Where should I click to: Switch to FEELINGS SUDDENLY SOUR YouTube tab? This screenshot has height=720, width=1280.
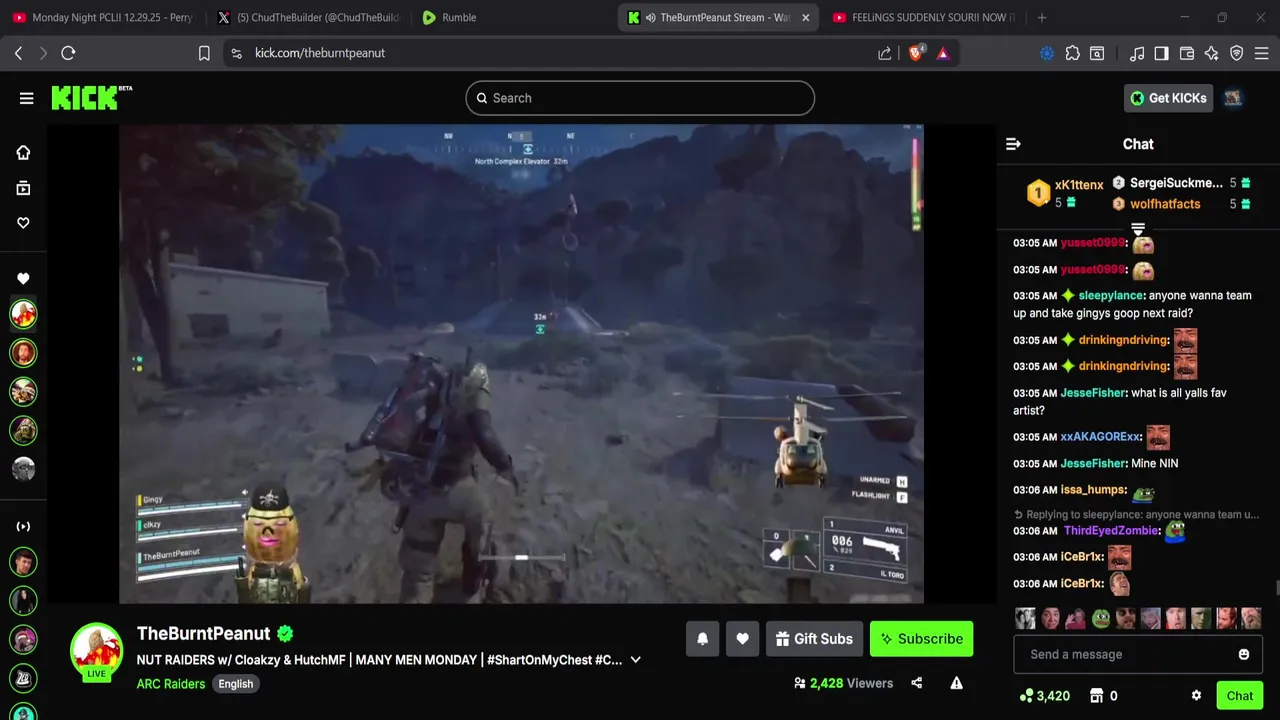point(923,17)
